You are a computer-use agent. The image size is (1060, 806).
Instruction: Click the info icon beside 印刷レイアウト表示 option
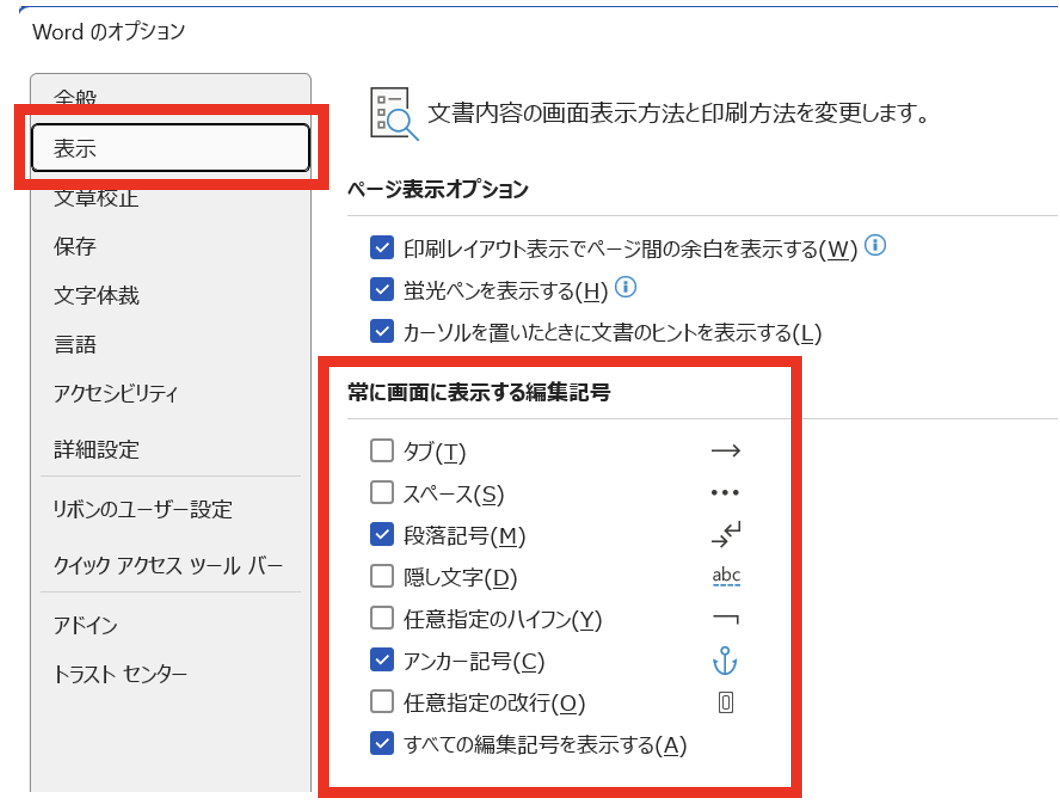click(875, 245)
